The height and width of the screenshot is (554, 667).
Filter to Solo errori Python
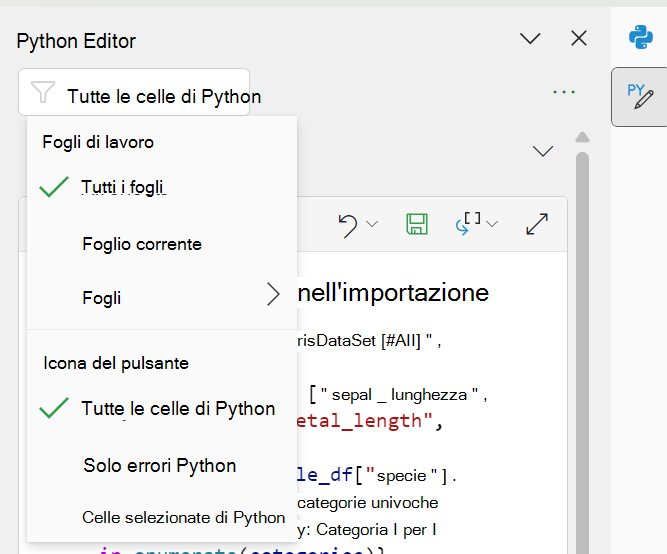[x=162, y=465]
